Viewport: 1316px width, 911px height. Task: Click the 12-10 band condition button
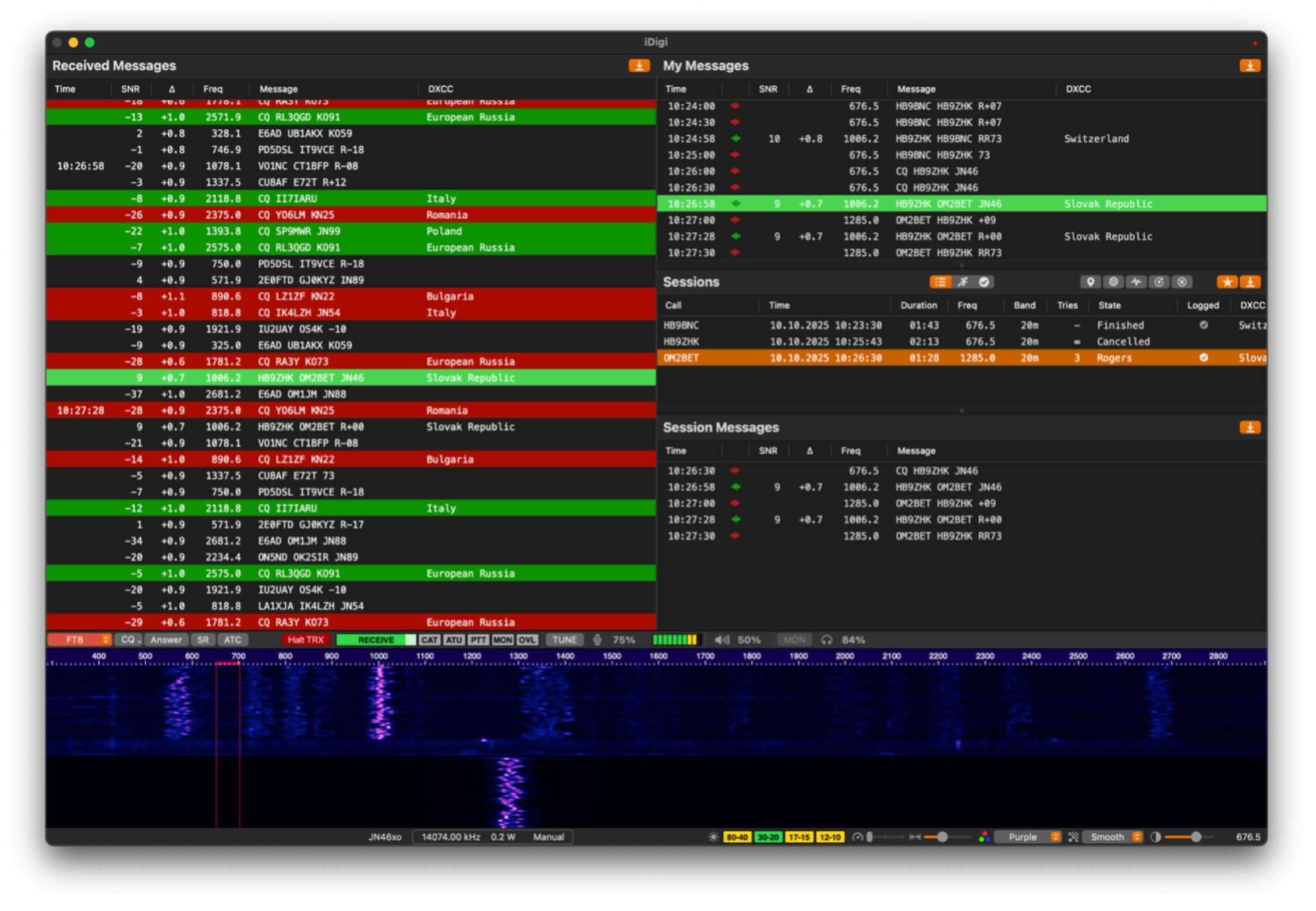click(830, 837)
